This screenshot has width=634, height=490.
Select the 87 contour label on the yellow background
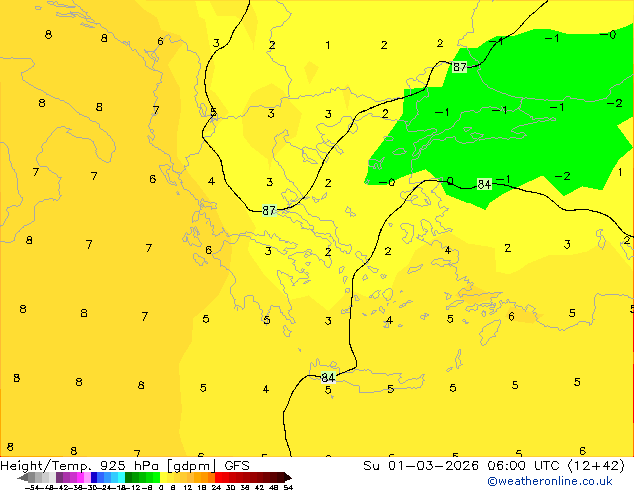pyautogui.click(x=269, y=210)
